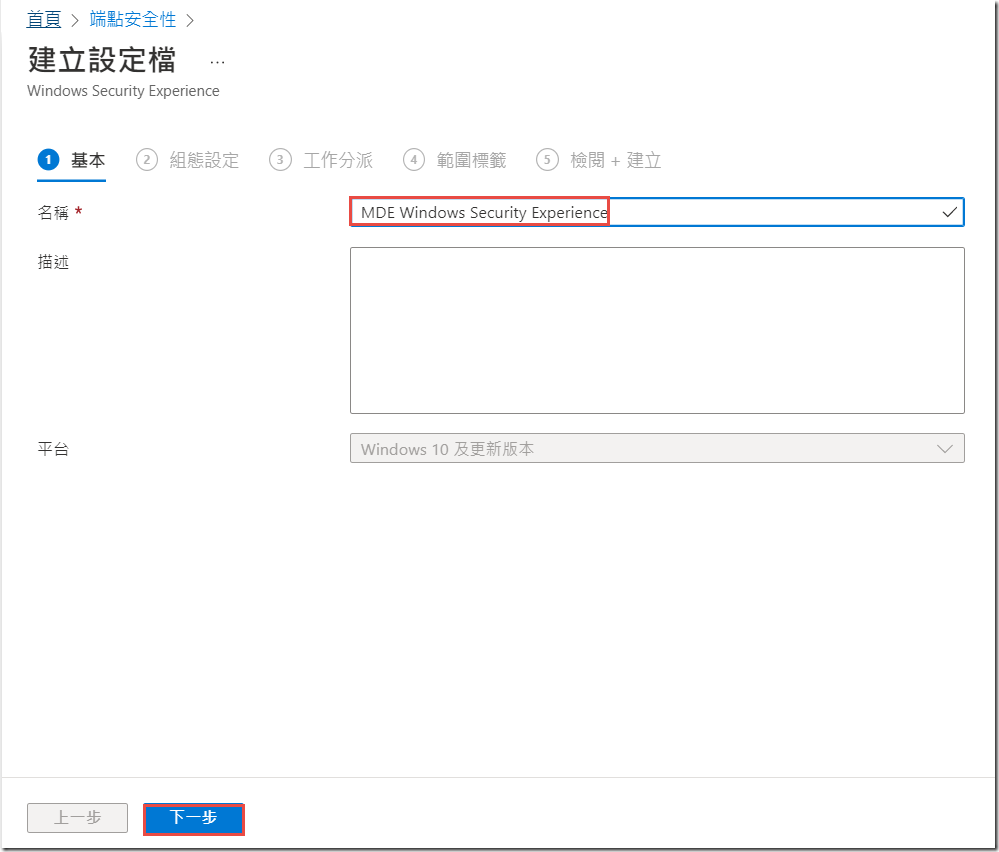Click the 上一步 button
The width and height of the screenshot is (999, 852).
tap(77, 818)
